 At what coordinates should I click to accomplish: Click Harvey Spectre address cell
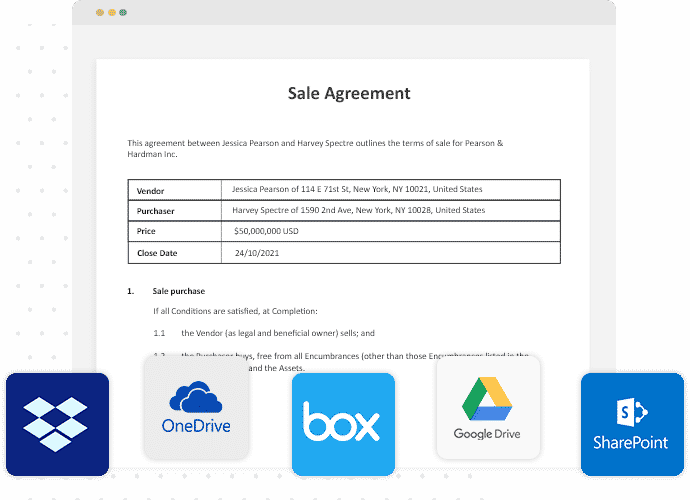(x=391, y=210)
